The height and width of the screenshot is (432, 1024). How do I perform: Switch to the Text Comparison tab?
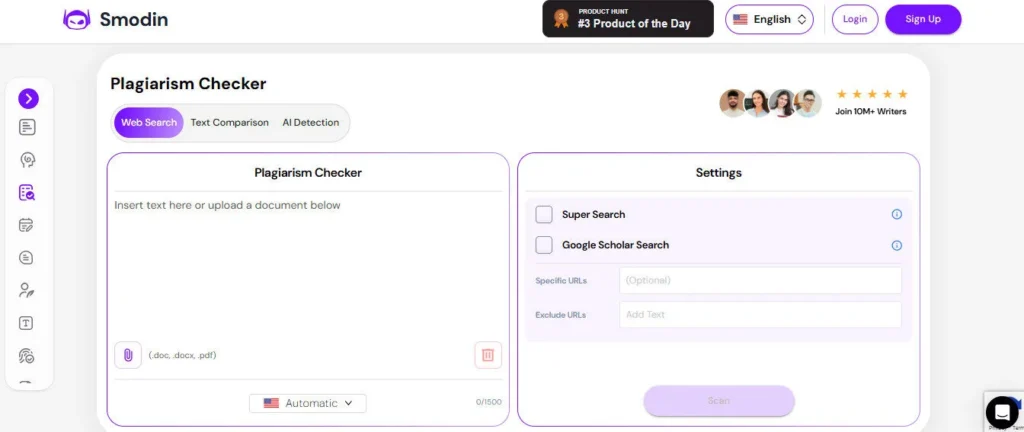[230, 123]
